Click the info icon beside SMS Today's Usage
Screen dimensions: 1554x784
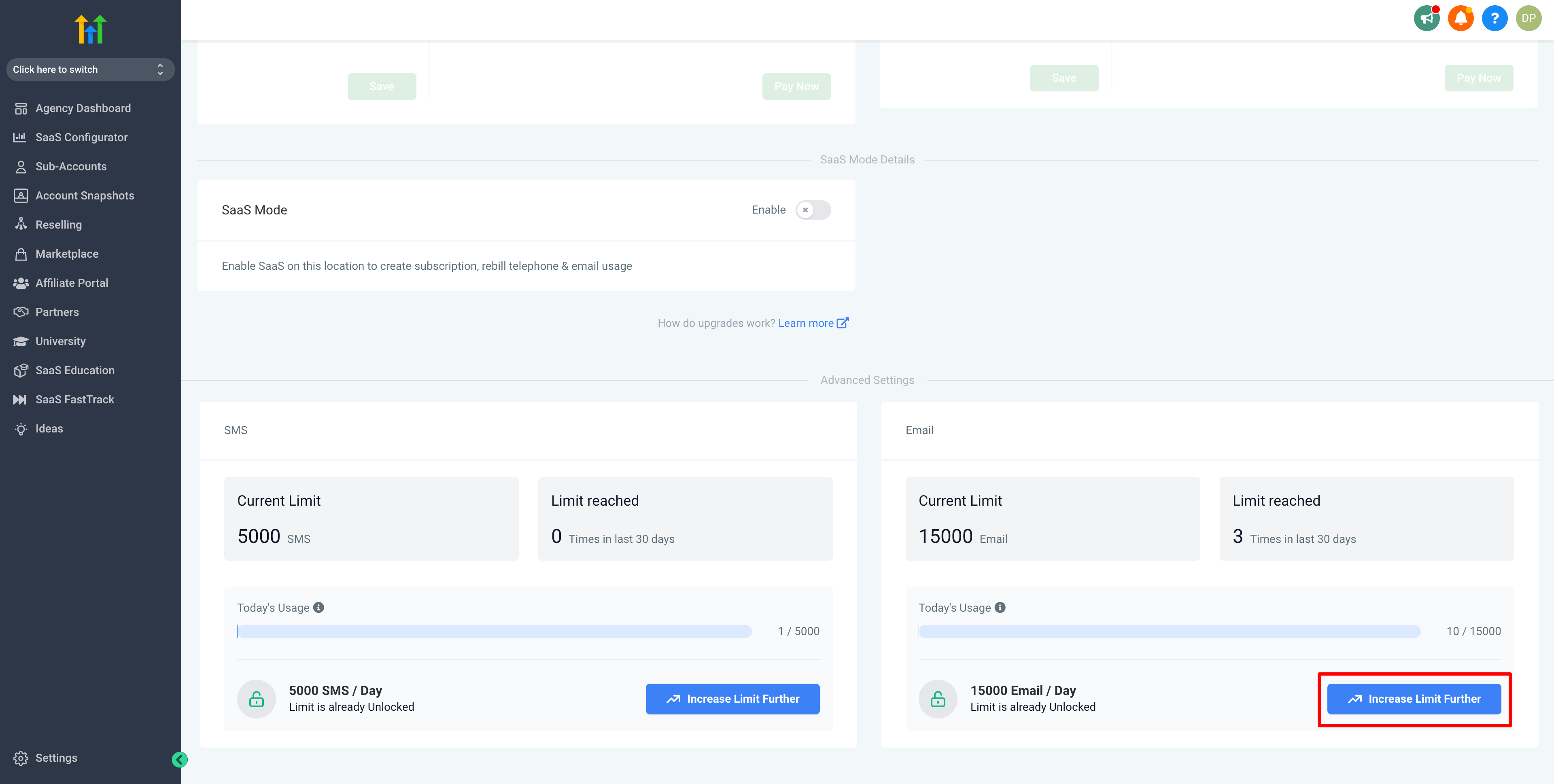[x=318, y=607]
